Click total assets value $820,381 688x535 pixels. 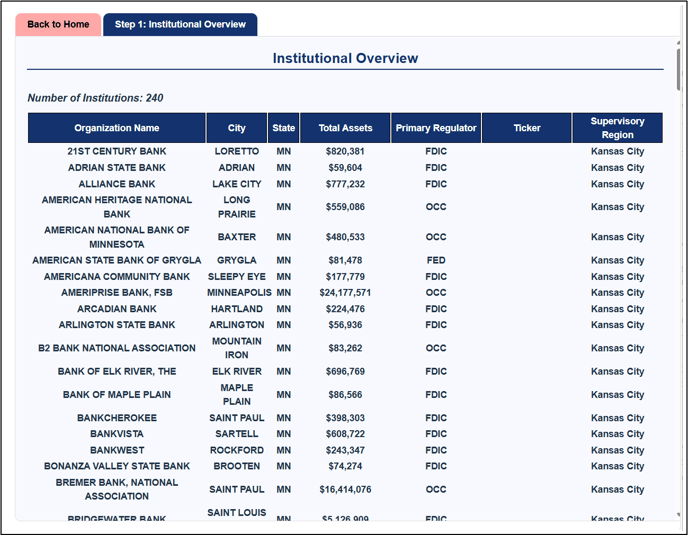[x=345, y=151]
